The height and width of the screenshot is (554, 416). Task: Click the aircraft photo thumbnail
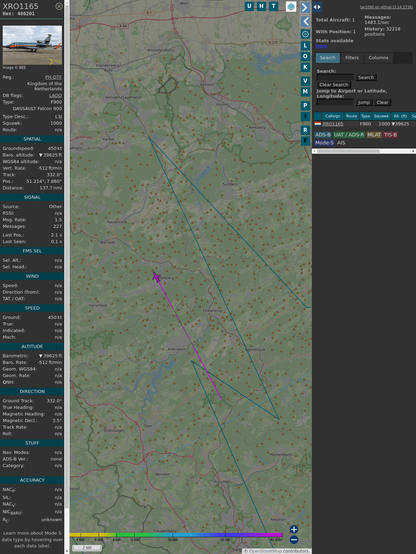point(32,45)
